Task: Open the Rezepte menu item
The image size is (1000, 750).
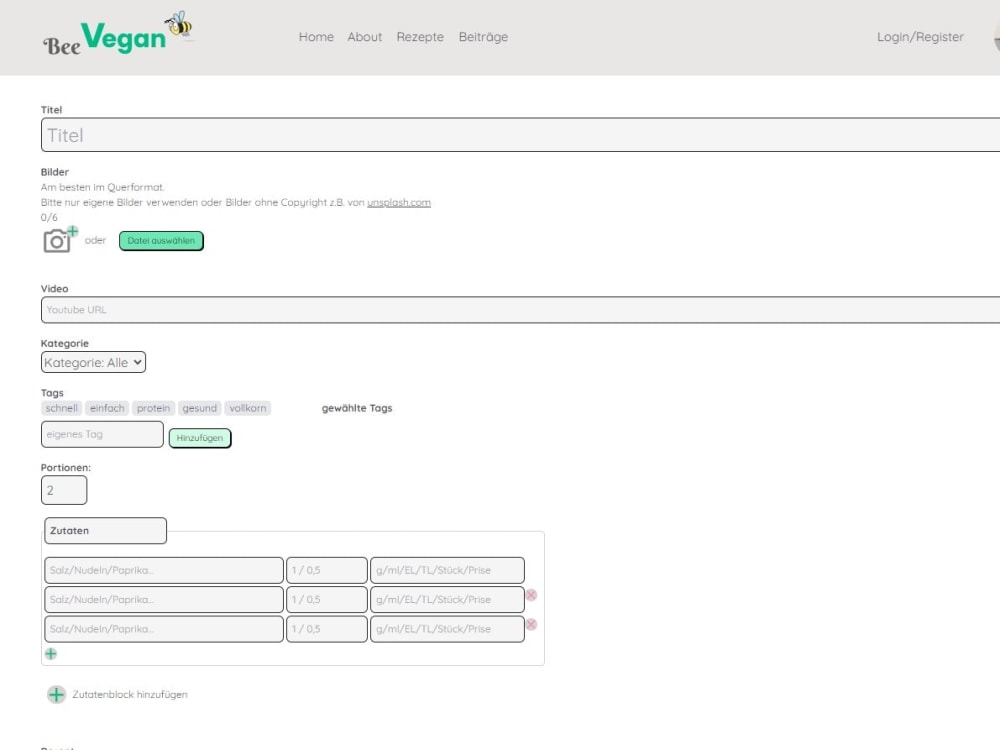Action: coord(420,37)
